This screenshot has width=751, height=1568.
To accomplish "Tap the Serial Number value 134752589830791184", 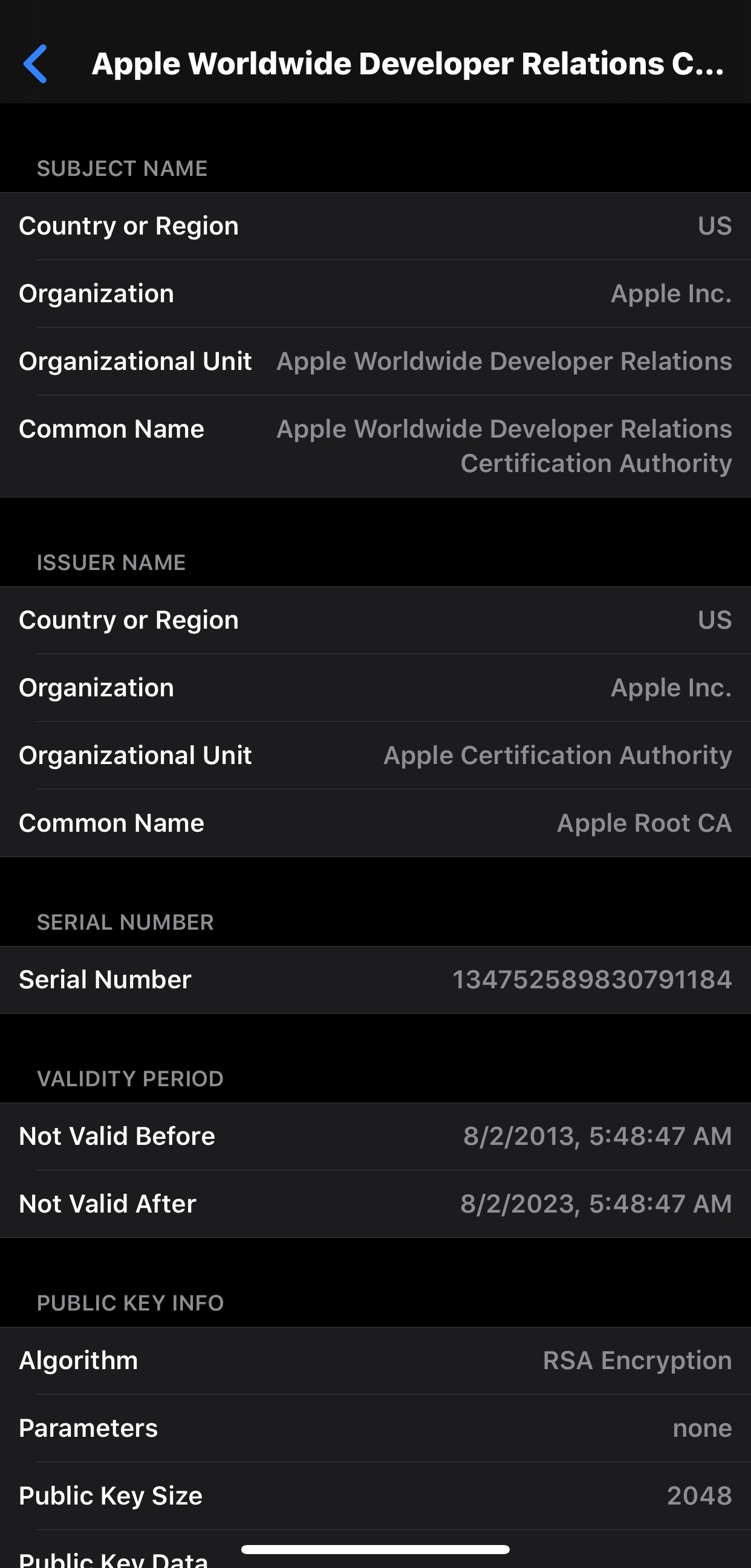I will coord(592,979).
